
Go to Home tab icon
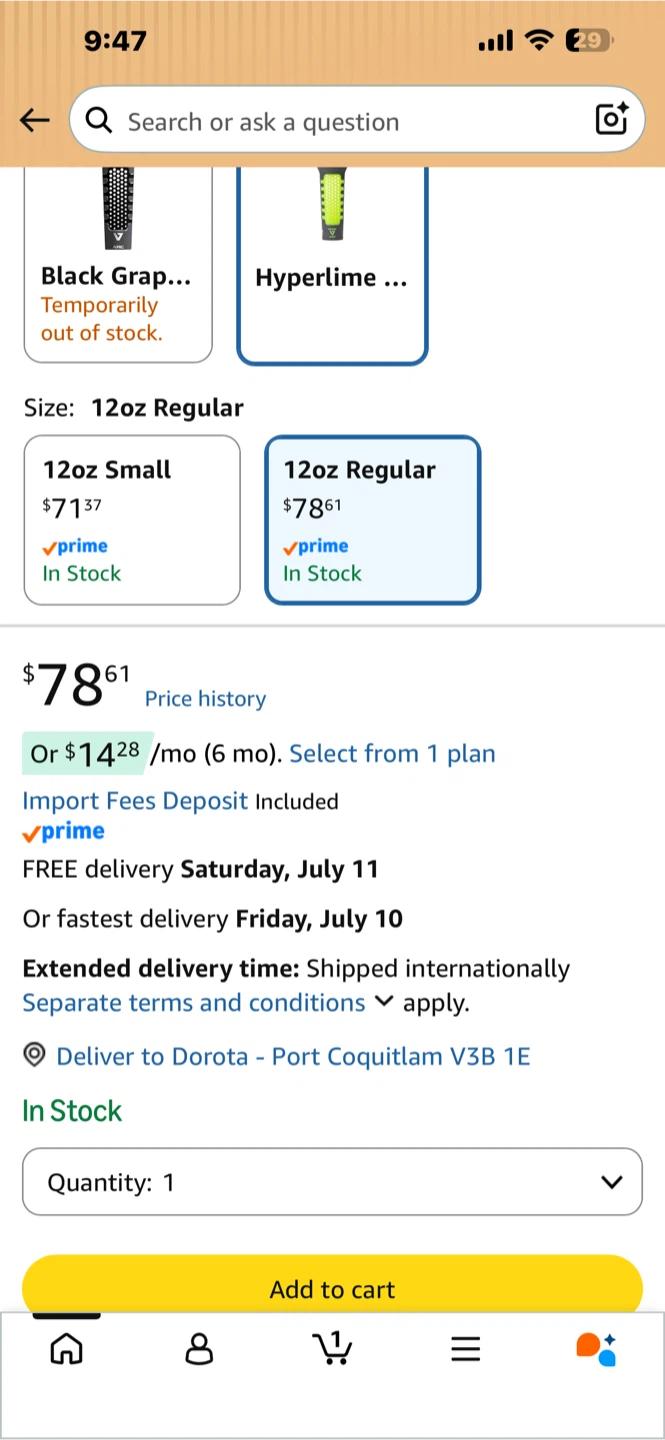tap(66, 1349)
